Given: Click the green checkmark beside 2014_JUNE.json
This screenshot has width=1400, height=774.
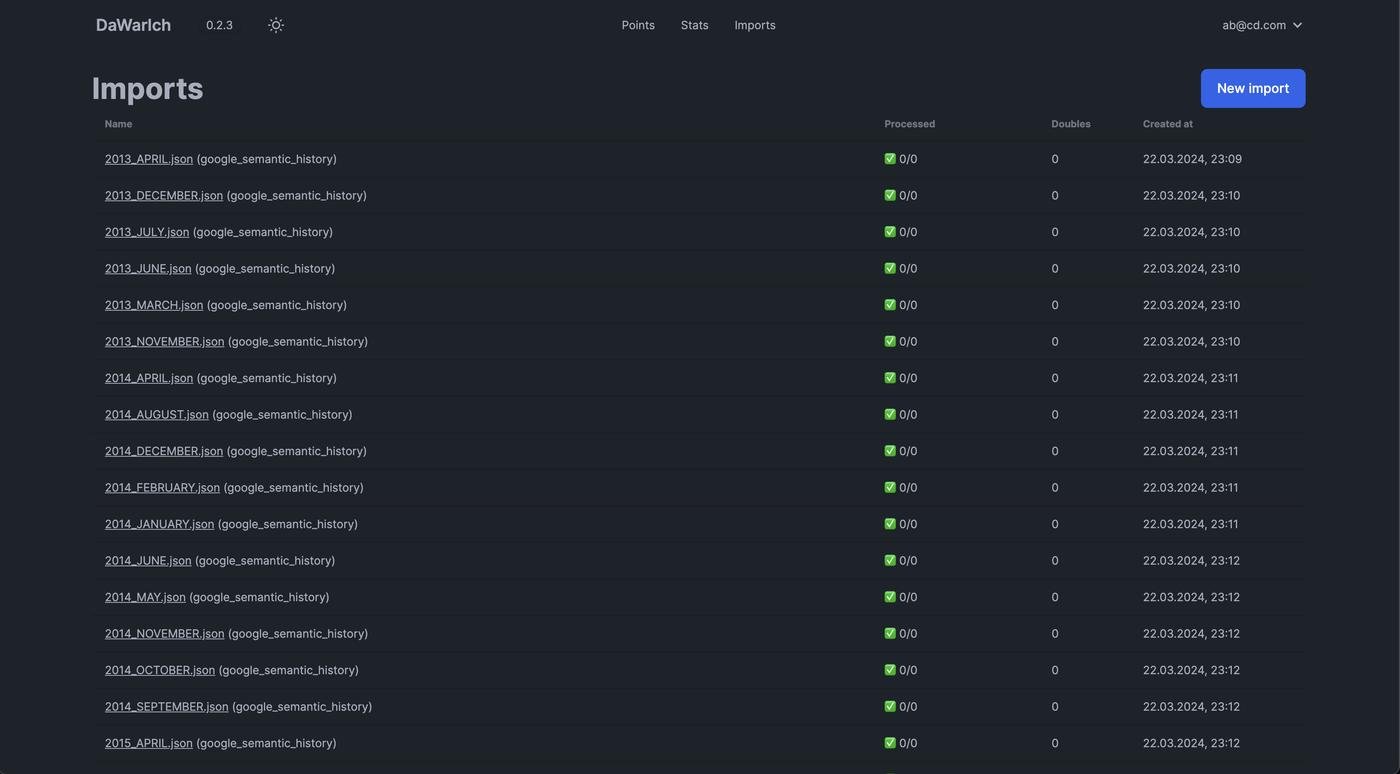Looking at the screenshot, I should (890, 561).
